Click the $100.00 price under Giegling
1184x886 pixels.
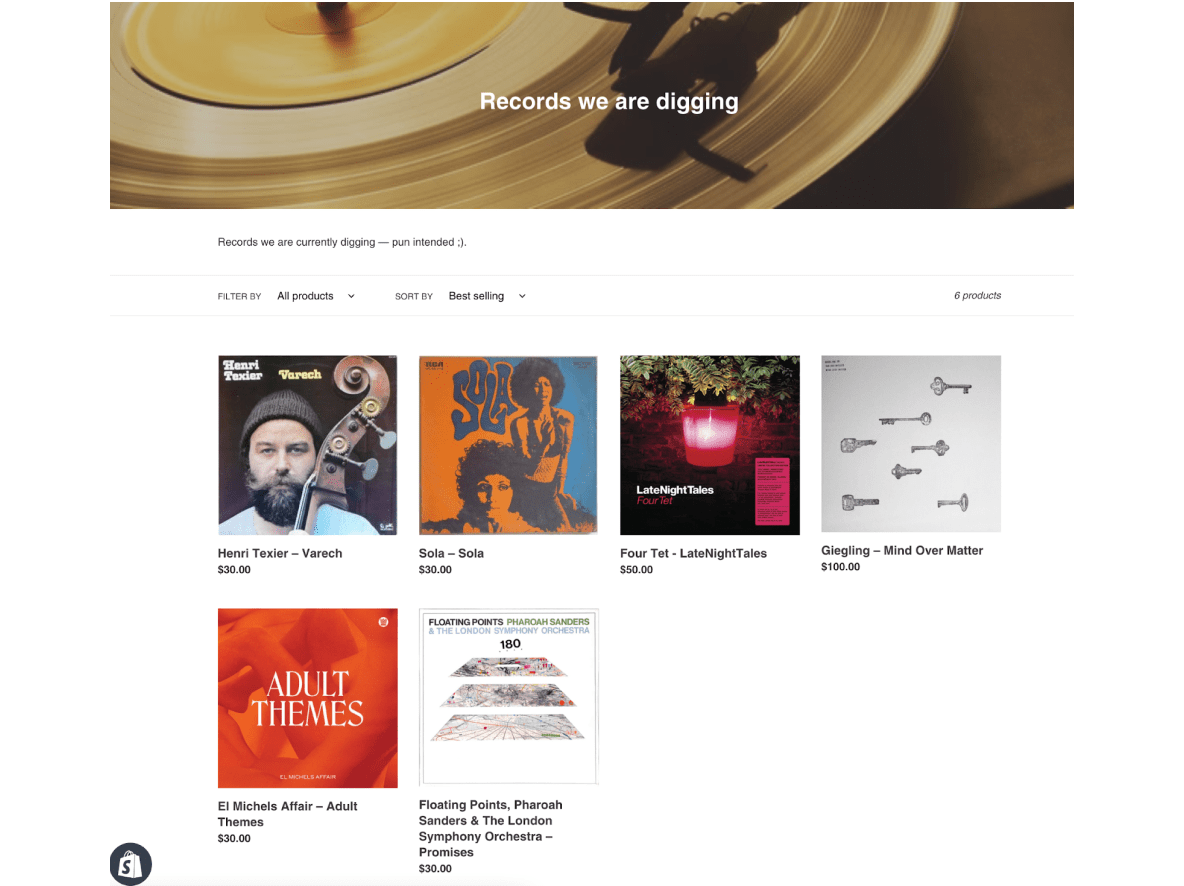click(840, 566)
